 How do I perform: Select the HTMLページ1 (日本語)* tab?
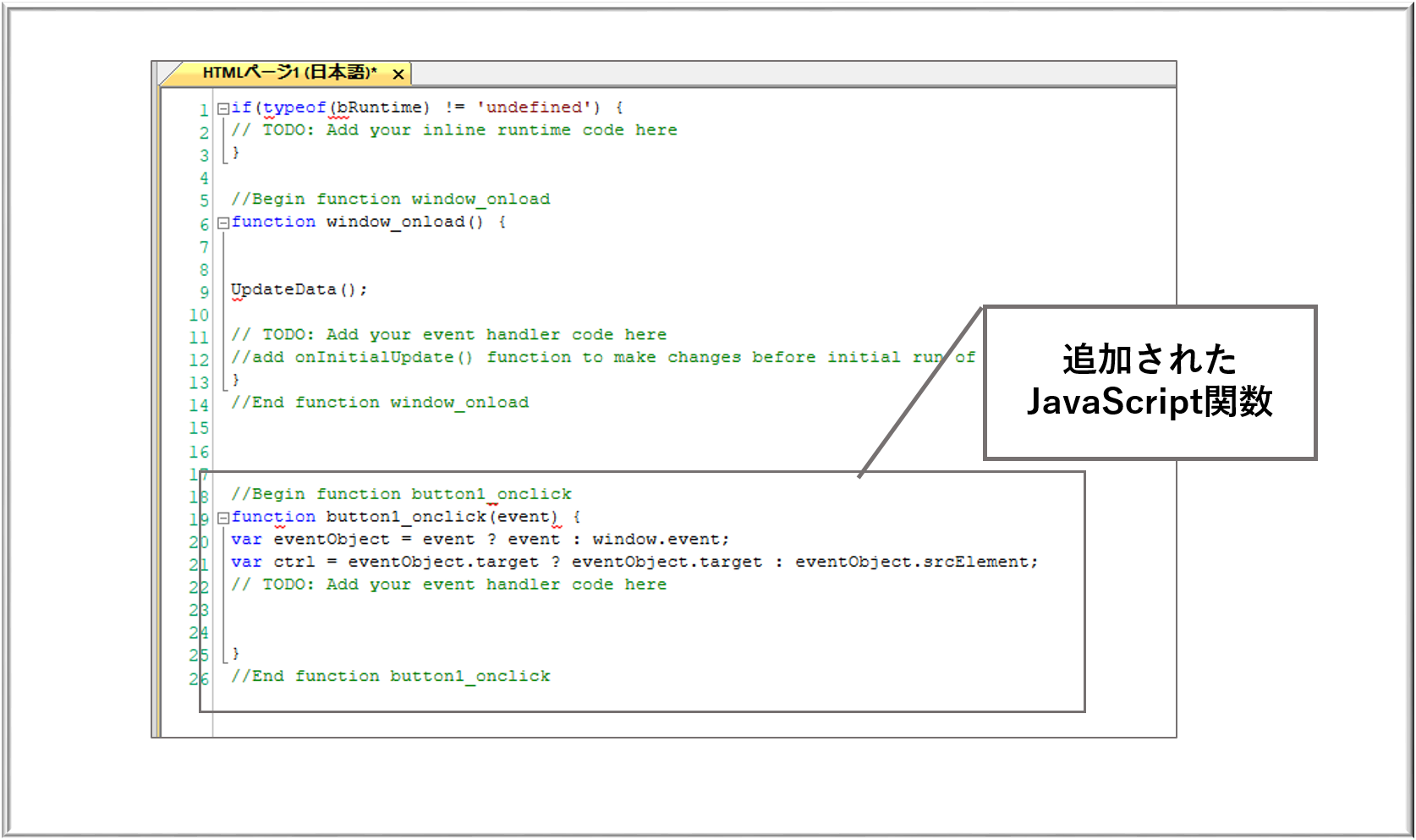(x=289, y=74)
